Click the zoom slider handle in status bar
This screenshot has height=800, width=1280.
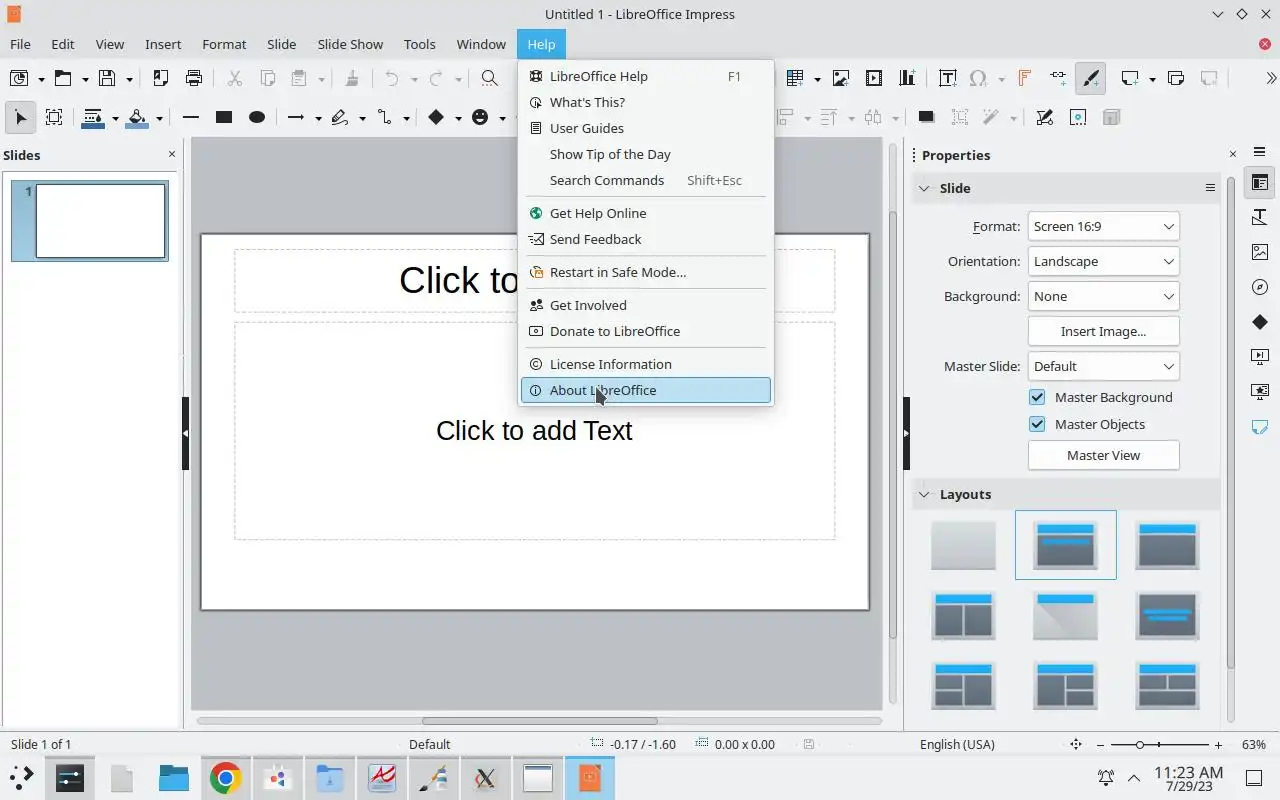click(1139, 745)
